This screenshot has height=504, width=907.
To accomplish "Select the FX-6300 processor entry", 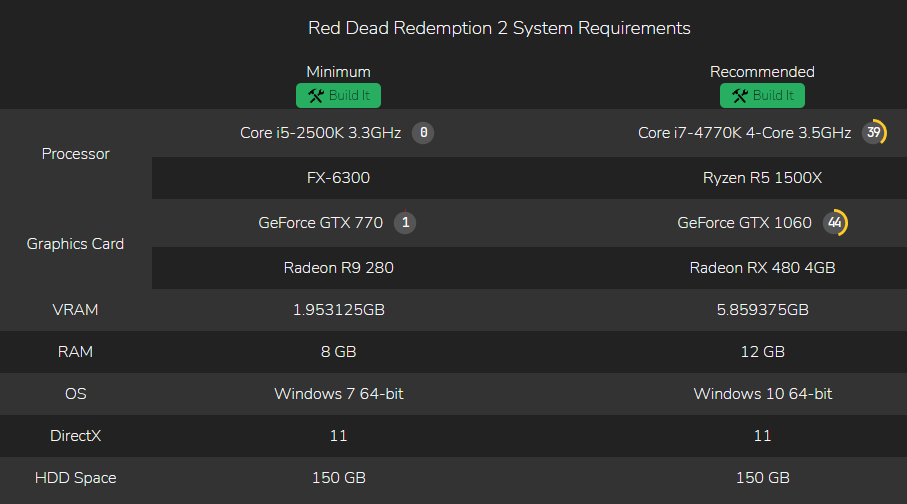I will pyautogui.click(x=338, y=178).
